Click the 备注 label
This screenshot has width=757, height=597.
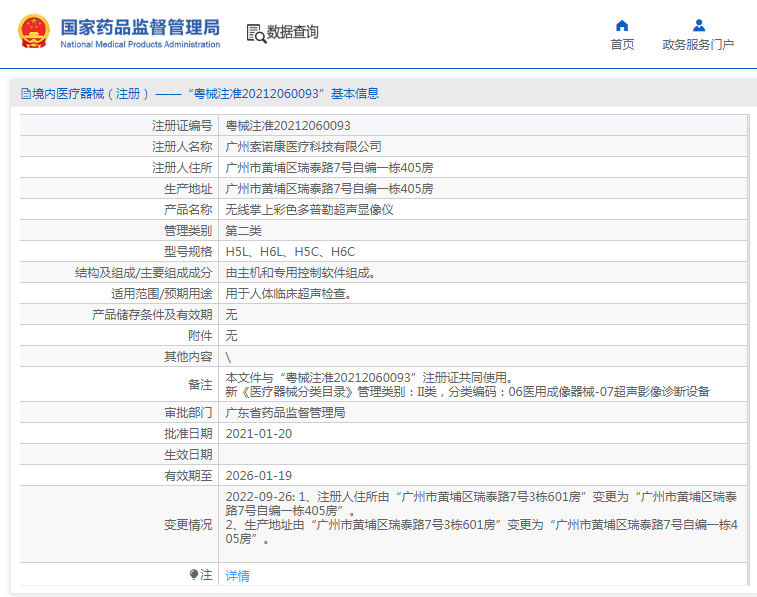pos(200,384)
